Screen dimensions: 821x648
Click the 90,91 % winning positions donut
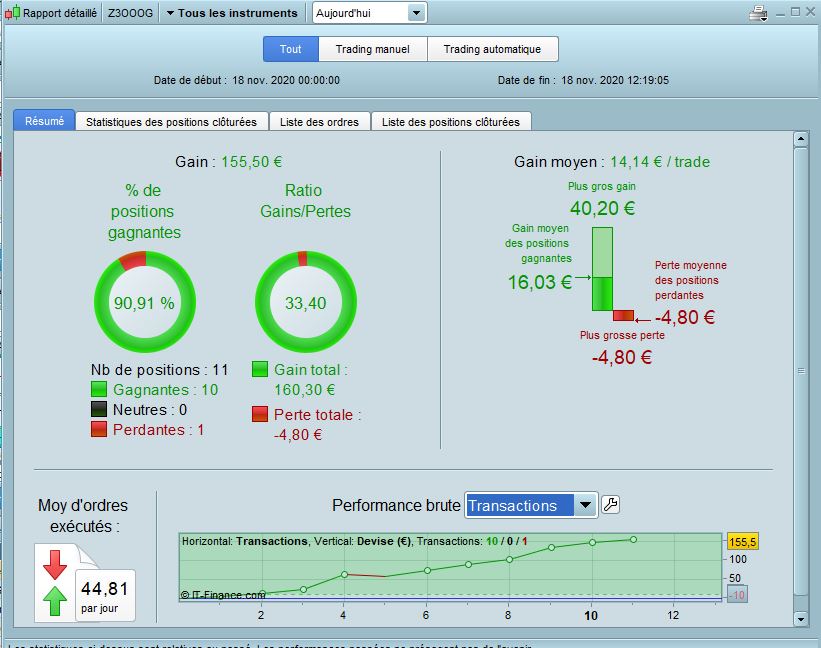click(145, 302)
